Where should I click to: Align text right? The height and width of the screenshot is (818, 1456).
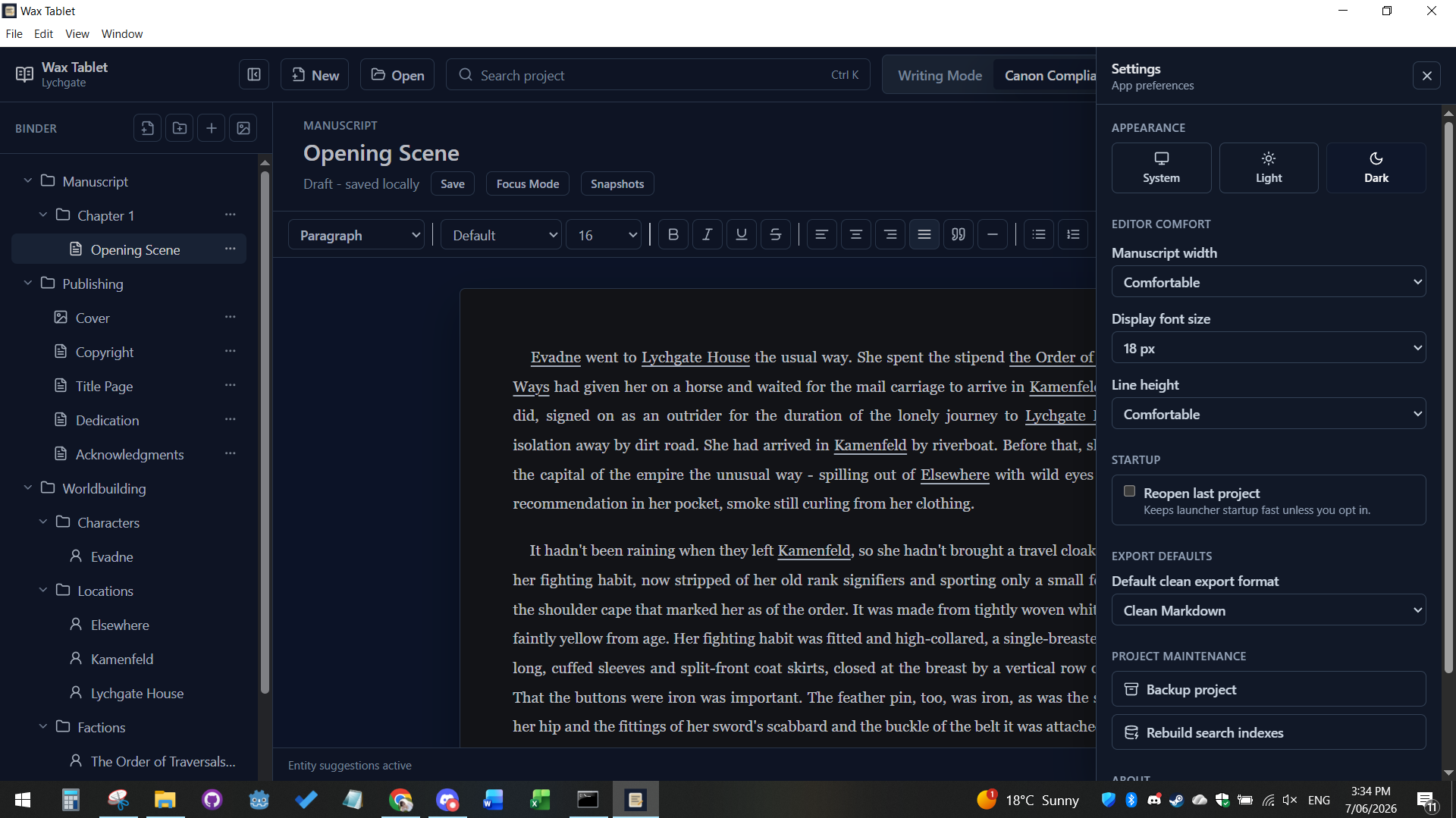(x=890, y=235)
